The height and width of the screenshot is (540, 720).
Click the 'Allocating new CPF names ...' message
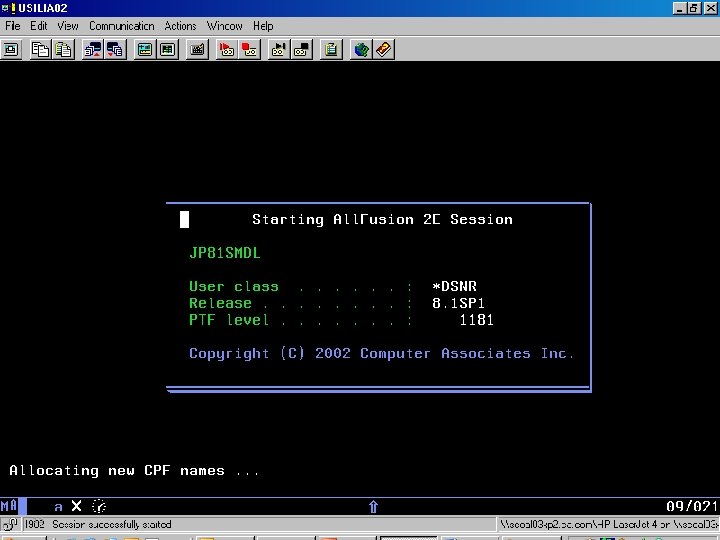135,471
